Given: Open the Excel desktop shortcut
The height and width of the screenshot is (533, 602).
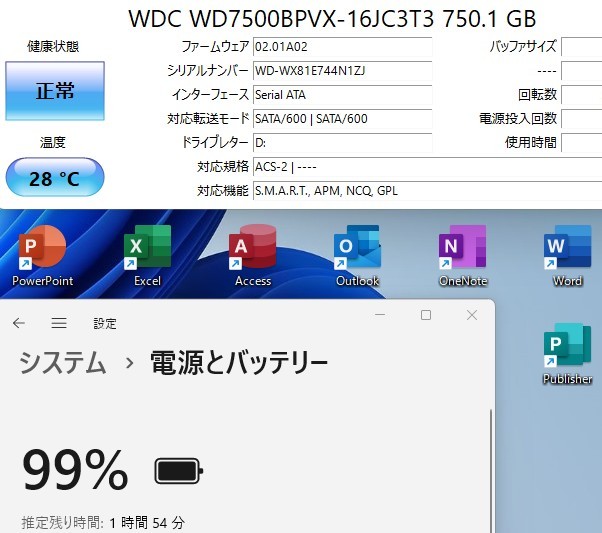Looking at the screenshot, I should point(147,255).
